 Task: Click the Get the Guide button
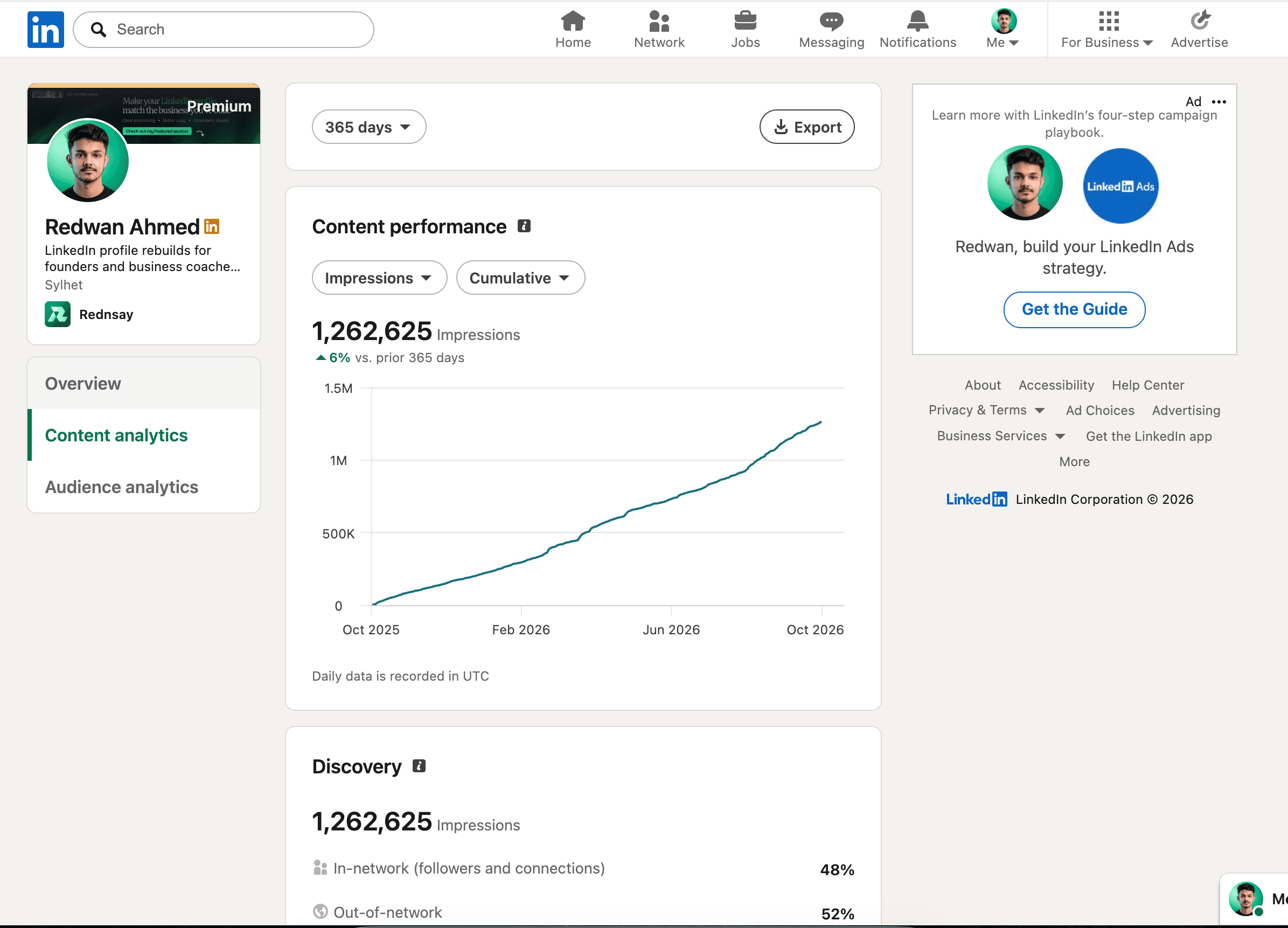pos(1074,309)
